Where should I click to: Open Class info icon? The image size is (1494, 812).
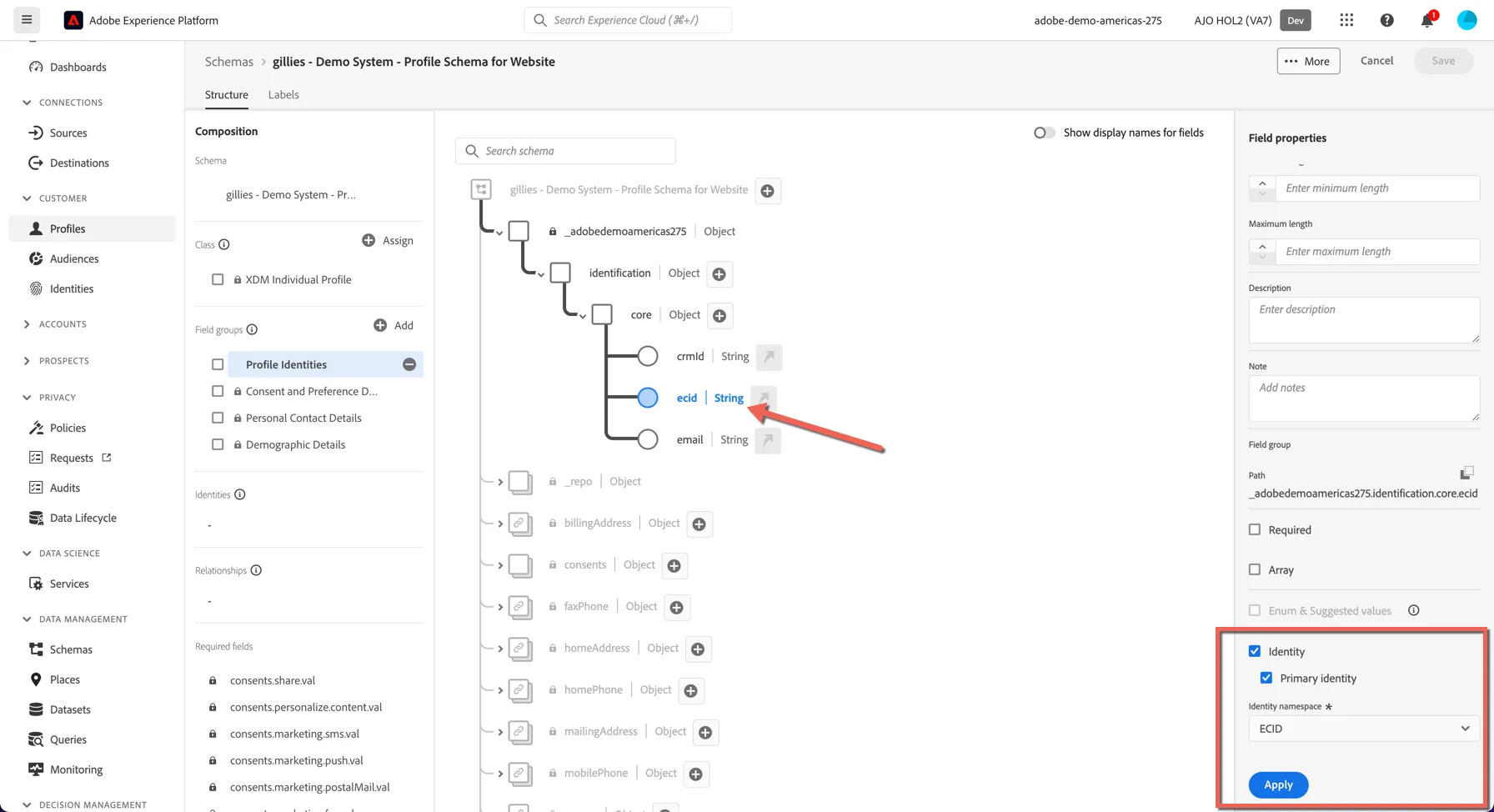[223, 244]
